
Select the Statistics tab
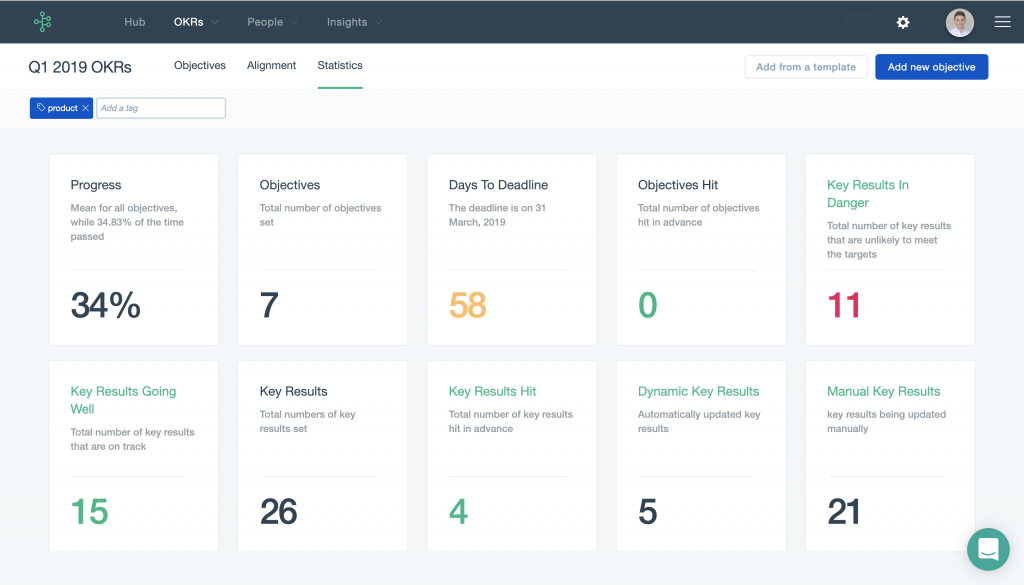(340, 65)
